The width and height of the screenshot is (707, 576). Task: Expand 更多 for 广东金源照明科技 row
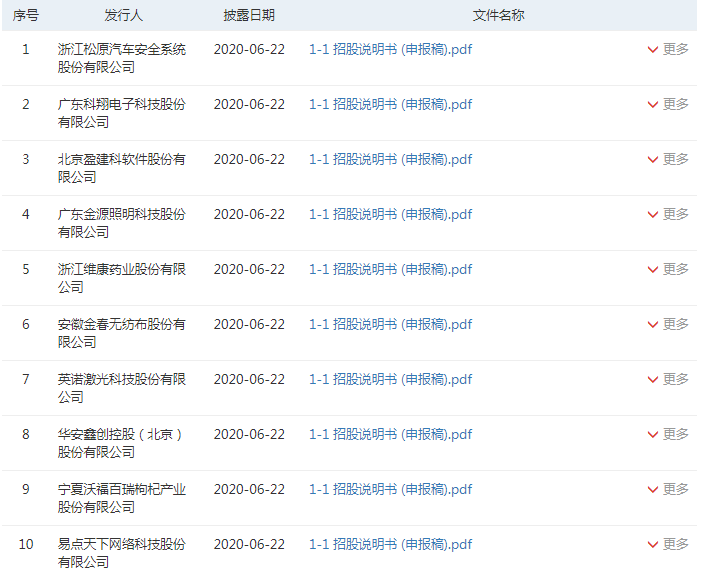coord(668,214)
